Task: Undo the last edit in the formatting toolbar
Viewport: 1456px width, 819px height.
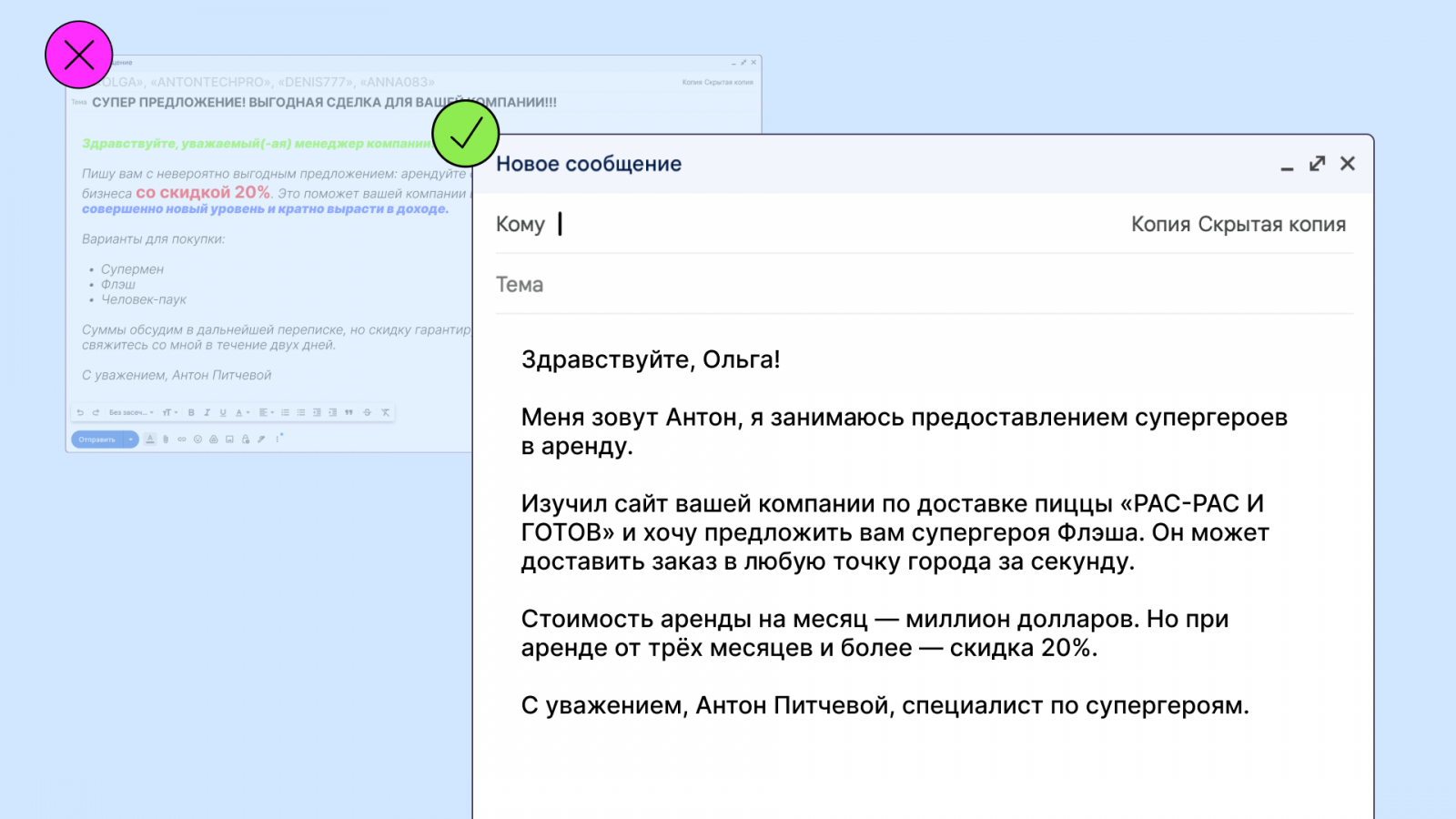Action: pyautogui.click(x=80, y=412)
